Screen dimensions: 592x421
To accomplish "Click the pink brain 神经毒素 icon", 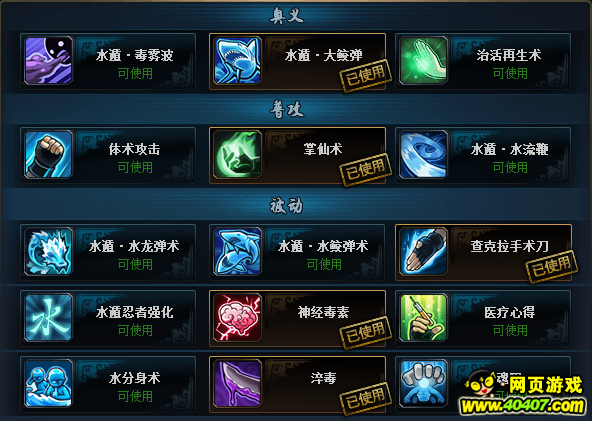I will point(237,317).
